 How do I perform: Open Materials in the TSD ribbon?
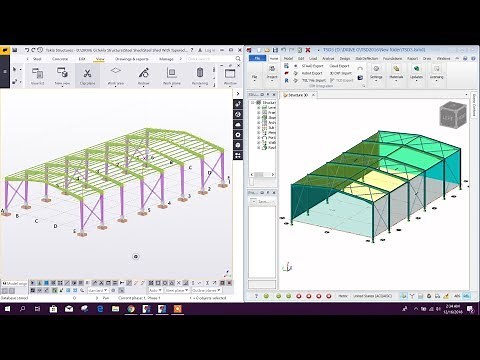click(396, 72)
